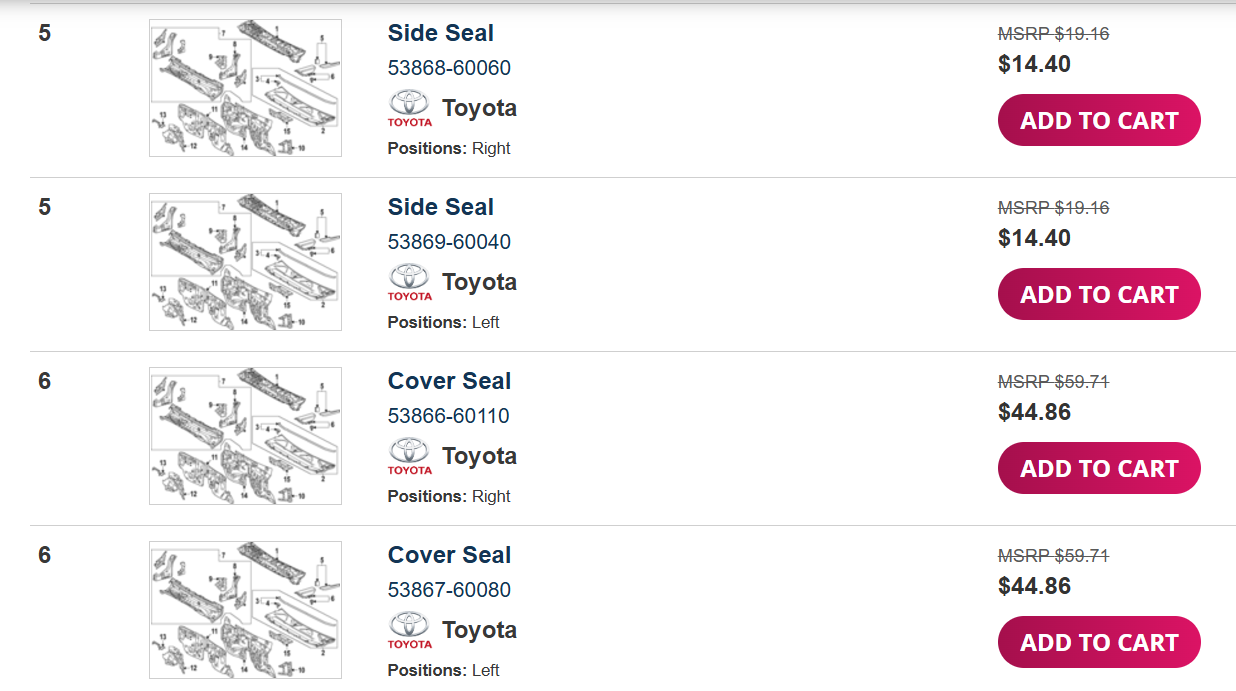The height and width of the screenshot is (691, 1236).
Task: Open diagram thumbnail for left Side Seal
Action: [x=245, y=262]
